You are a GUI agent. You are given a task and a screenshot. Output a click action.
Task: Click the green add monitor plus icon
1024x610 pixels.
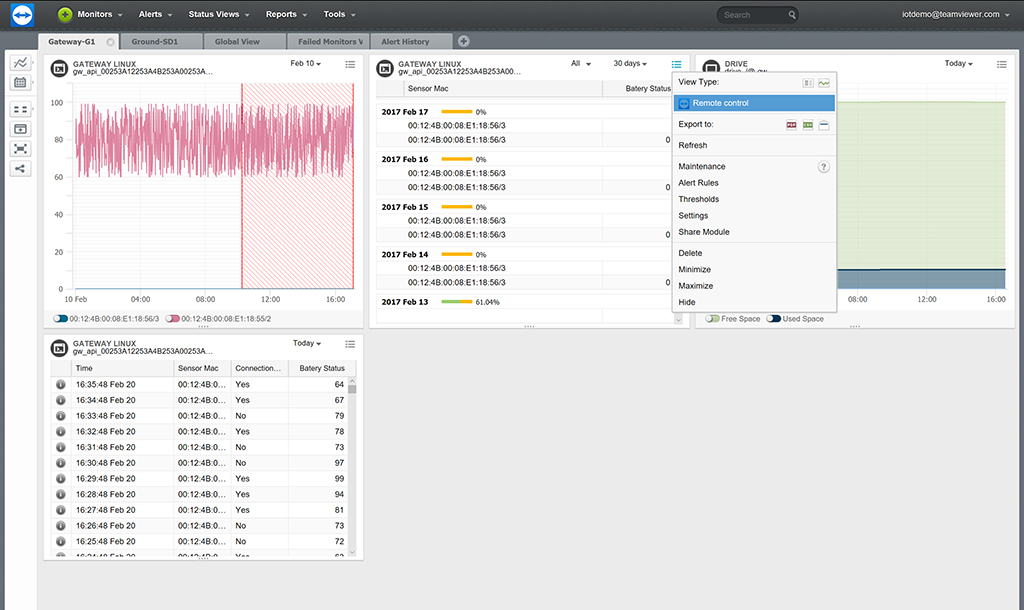(x=65, y=15)
